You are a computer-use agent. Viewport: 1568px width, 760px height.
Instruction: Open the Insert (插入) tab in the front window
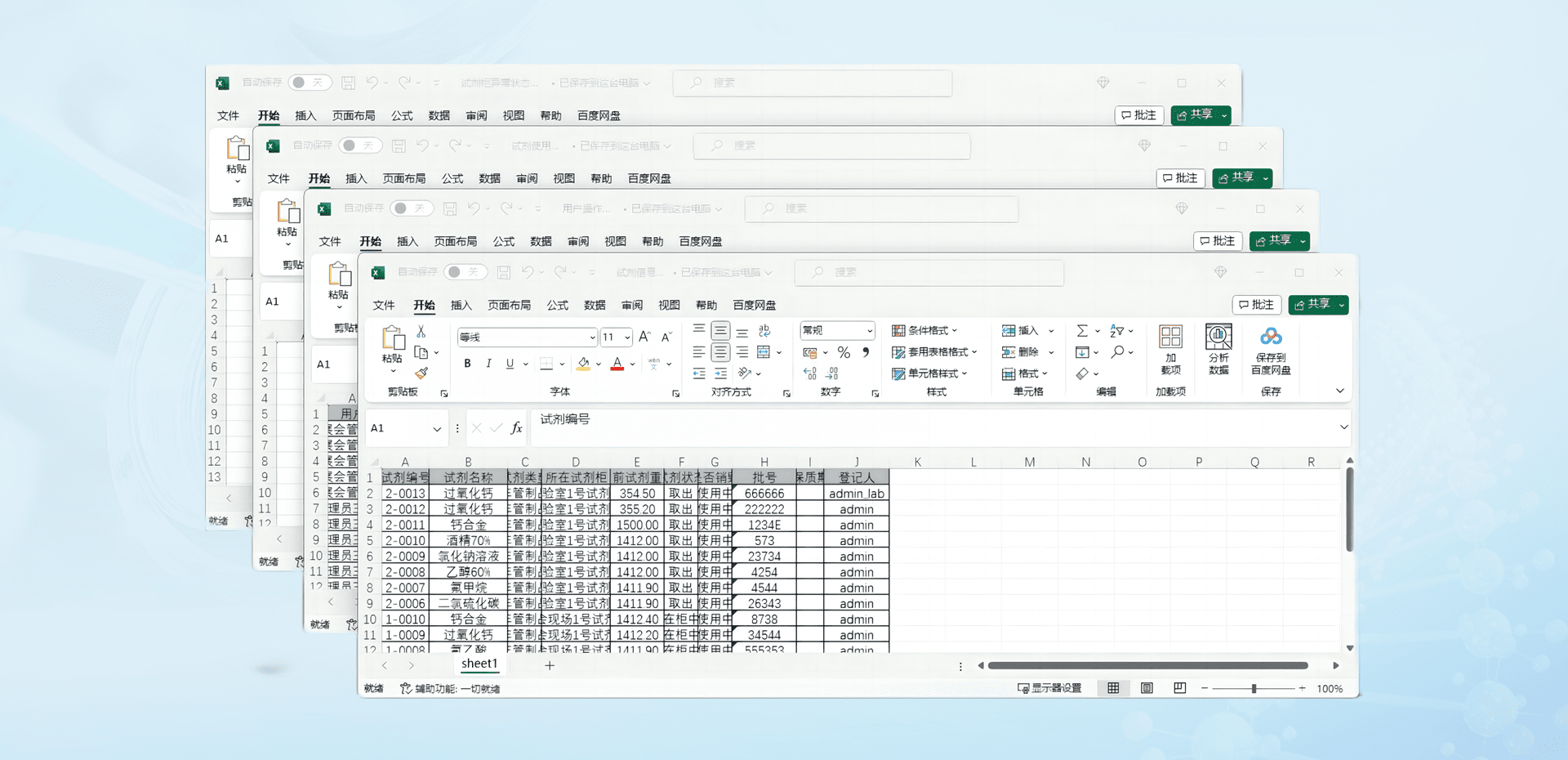(461, 305)
